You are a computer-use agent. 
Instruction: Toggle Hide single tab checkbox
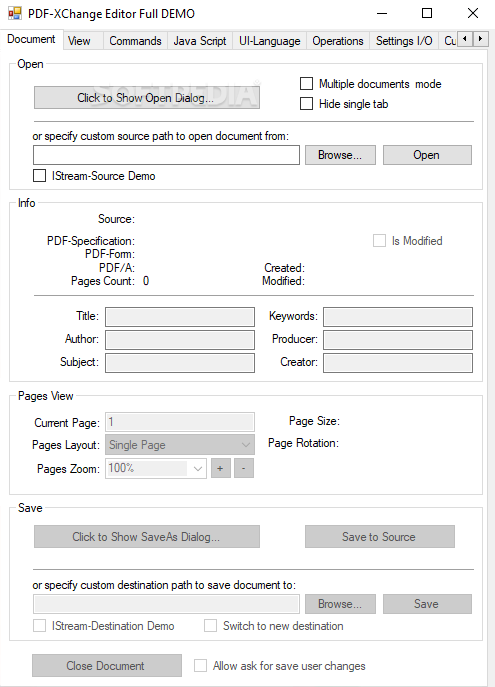306,104
